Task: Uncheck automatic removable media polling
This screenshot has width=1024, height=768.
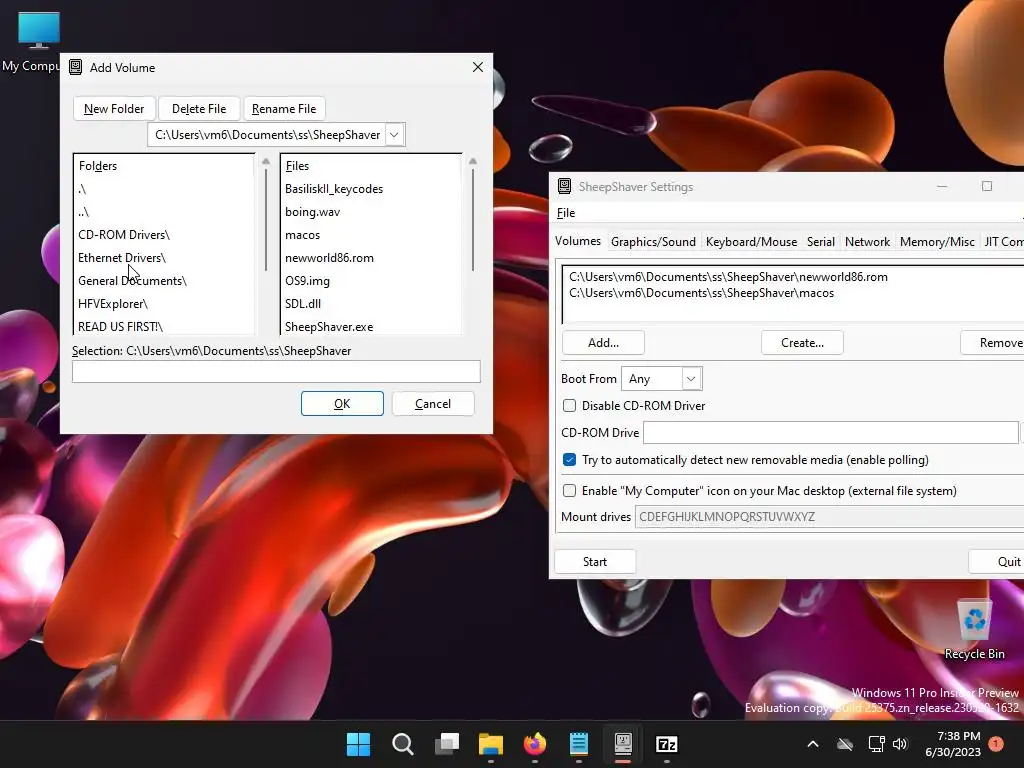Action: 569,460
